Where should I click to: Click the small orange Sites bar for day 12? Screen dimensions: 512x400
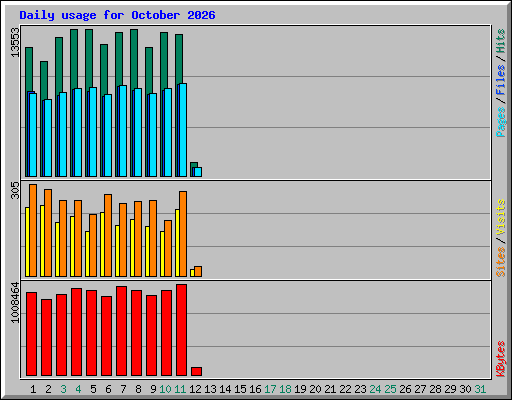[x=198, y=271]
